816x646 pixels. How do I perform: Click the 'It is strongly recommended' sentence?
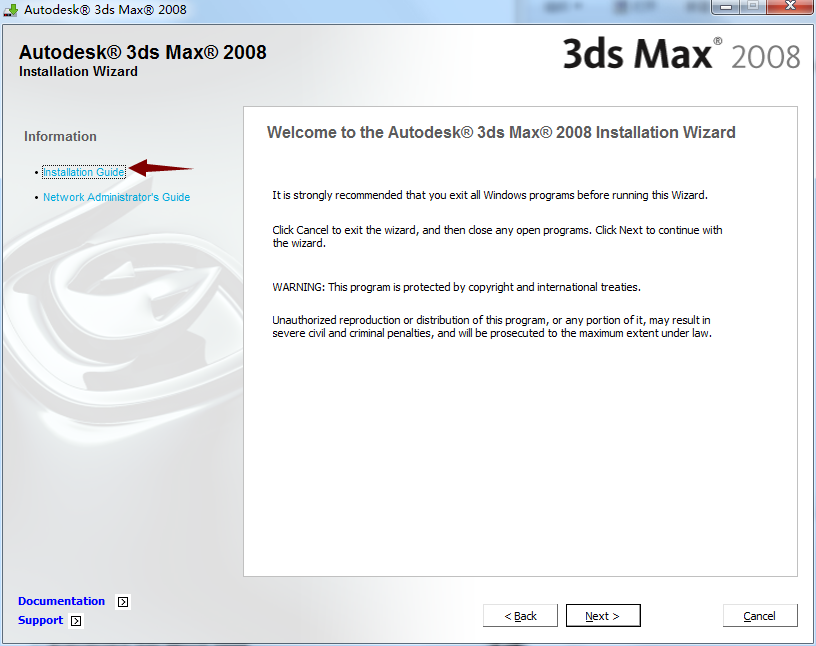[x=490, y=195]
